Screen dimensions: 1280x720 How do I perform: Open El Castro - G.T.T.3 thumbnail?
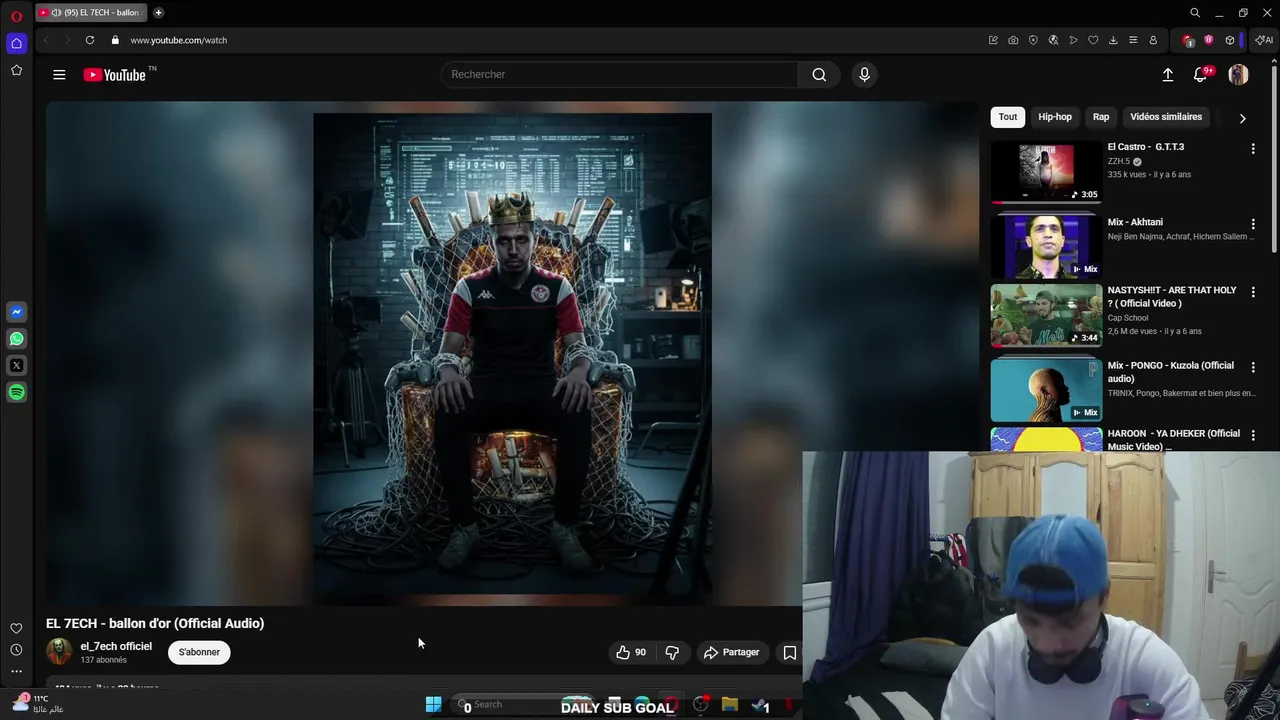point(1046,172)
